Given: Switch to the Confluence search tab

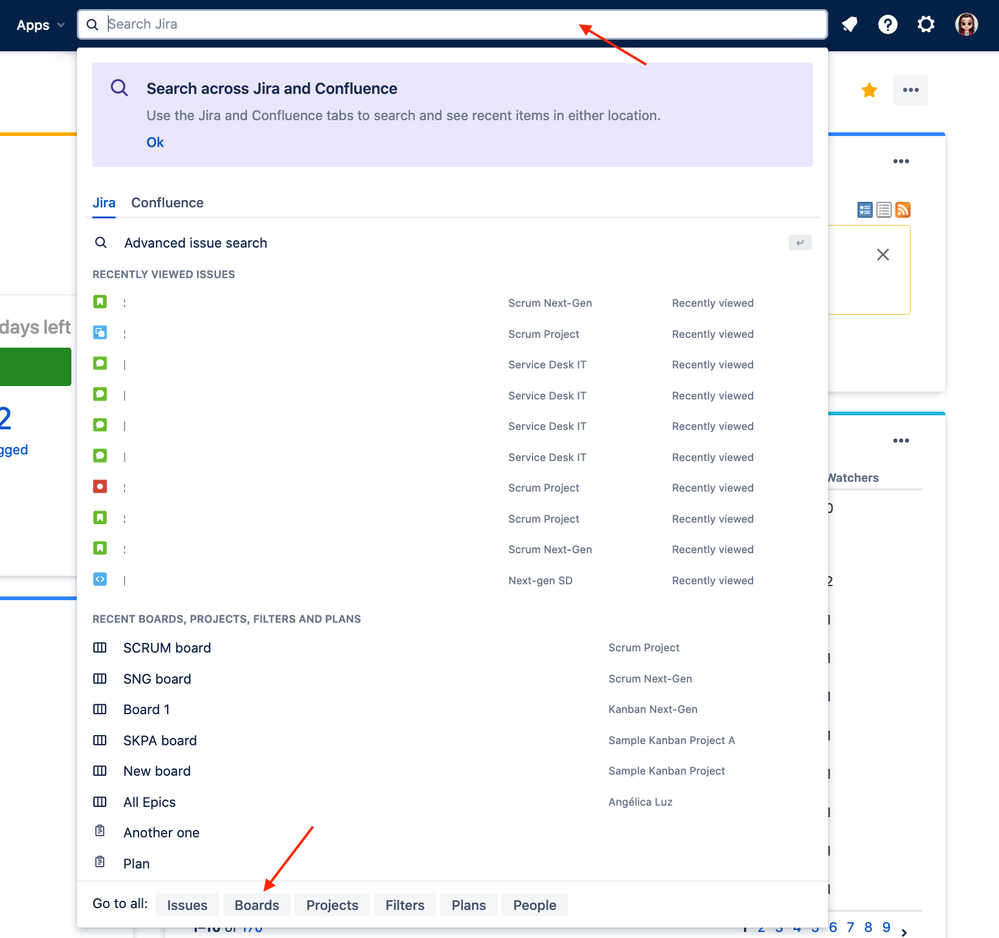Looking at the screenshot, I should click(168, 203).
